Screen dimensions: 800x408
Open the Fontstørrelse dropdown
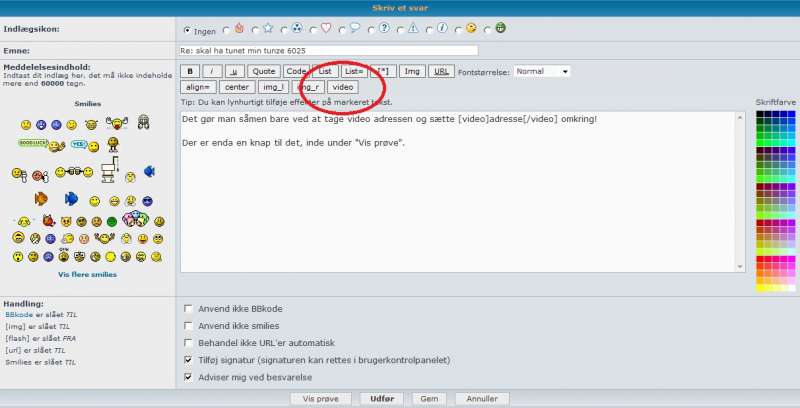542,71
